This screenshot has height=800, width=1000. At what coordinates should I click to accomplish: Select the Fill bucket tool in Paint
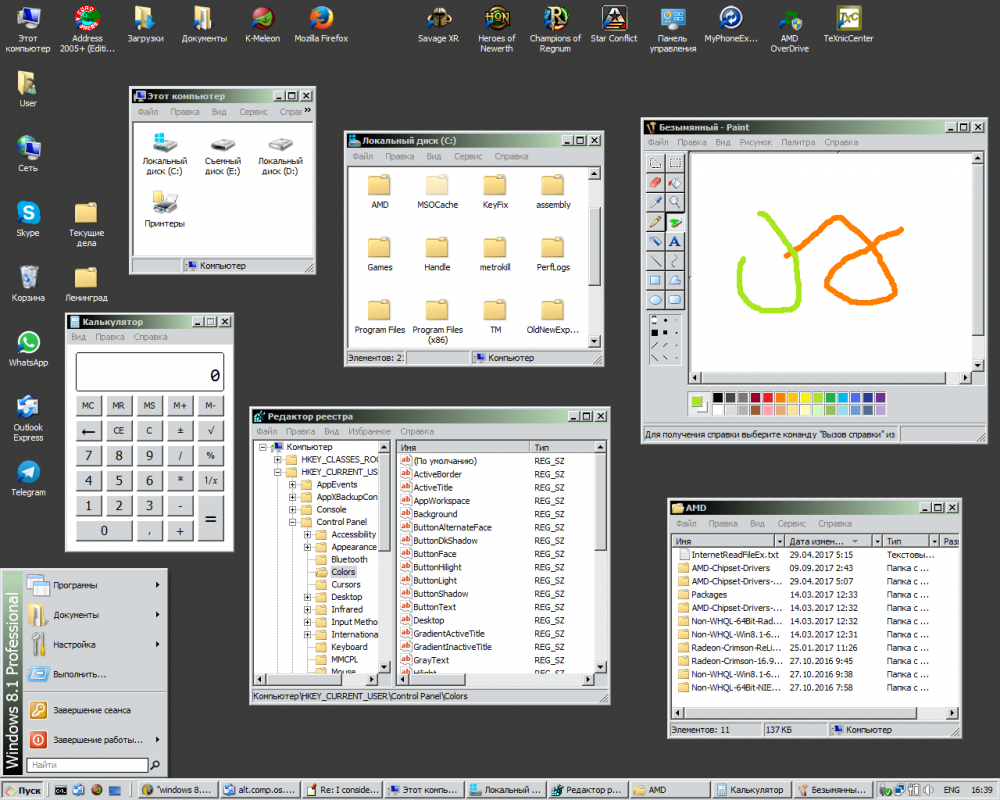[x=675, y=182]
